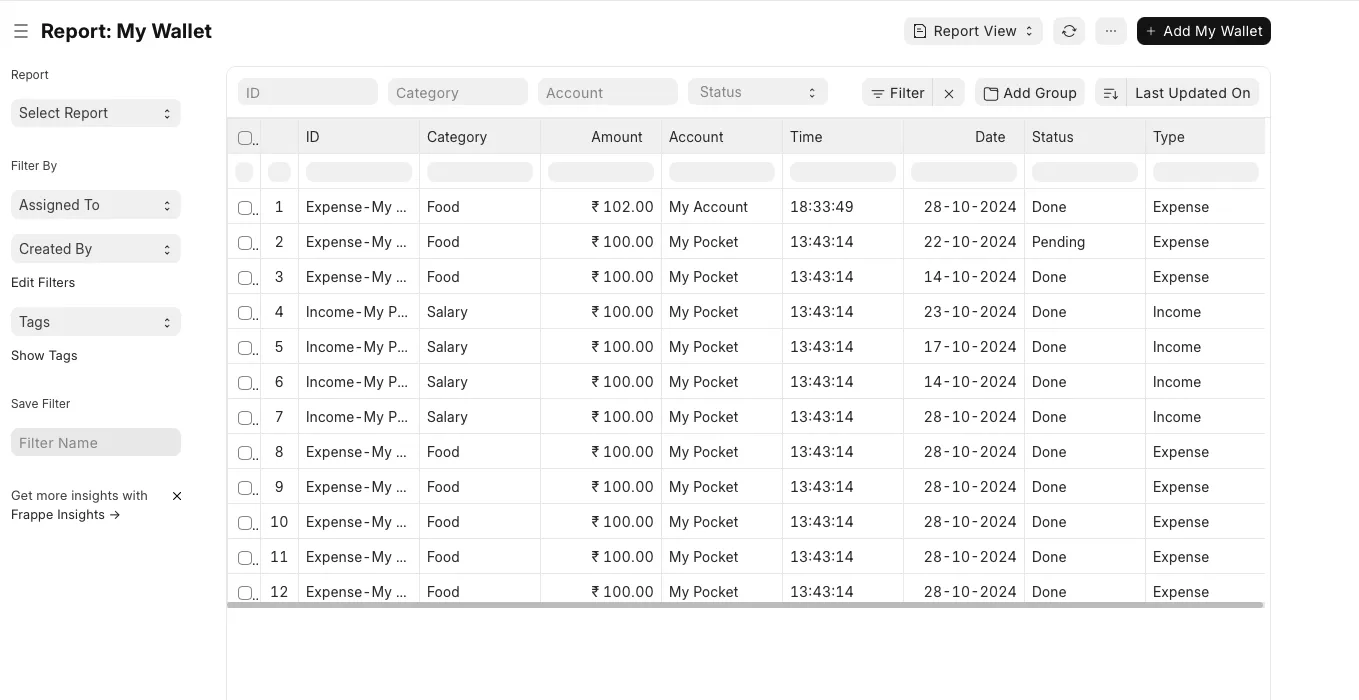Image resolution: width=1359 pixels, height=700 pixels.
Task: Click the Report: My Wallet page title
Action: coord(126,31)
